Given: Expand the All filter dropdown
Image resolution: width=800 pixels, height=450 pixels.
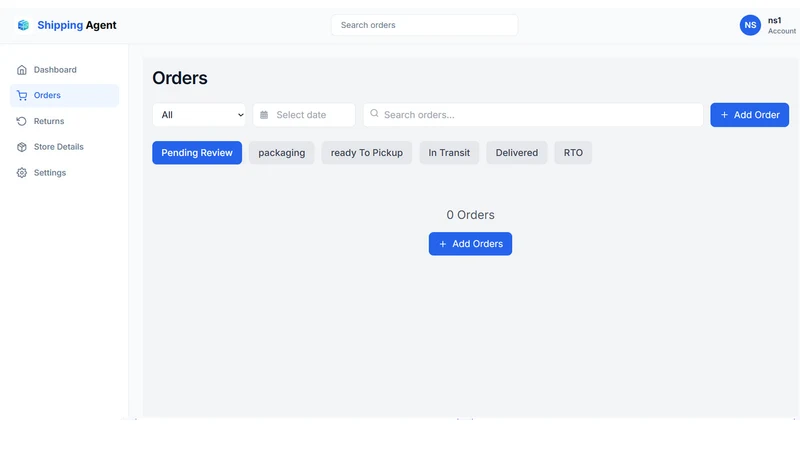Looking at the screenshot, I should coord(199,115).
